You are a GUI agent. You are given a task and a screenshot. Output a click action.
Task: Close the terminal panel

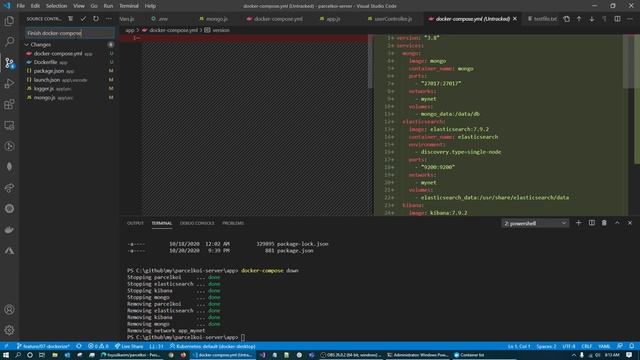630,223
